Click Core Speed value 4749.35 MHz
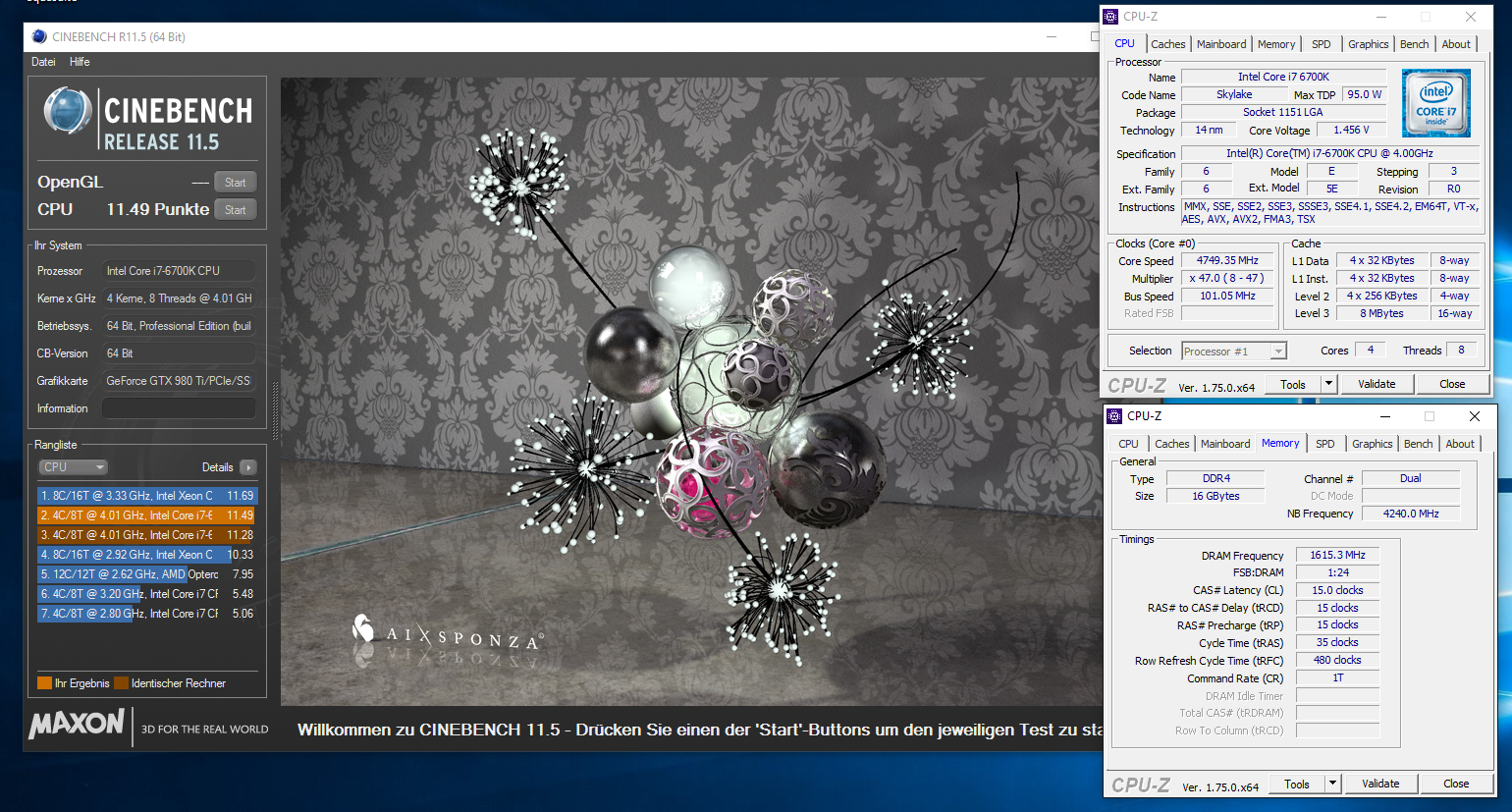 pyautogui.click(x=1227, y=261)
